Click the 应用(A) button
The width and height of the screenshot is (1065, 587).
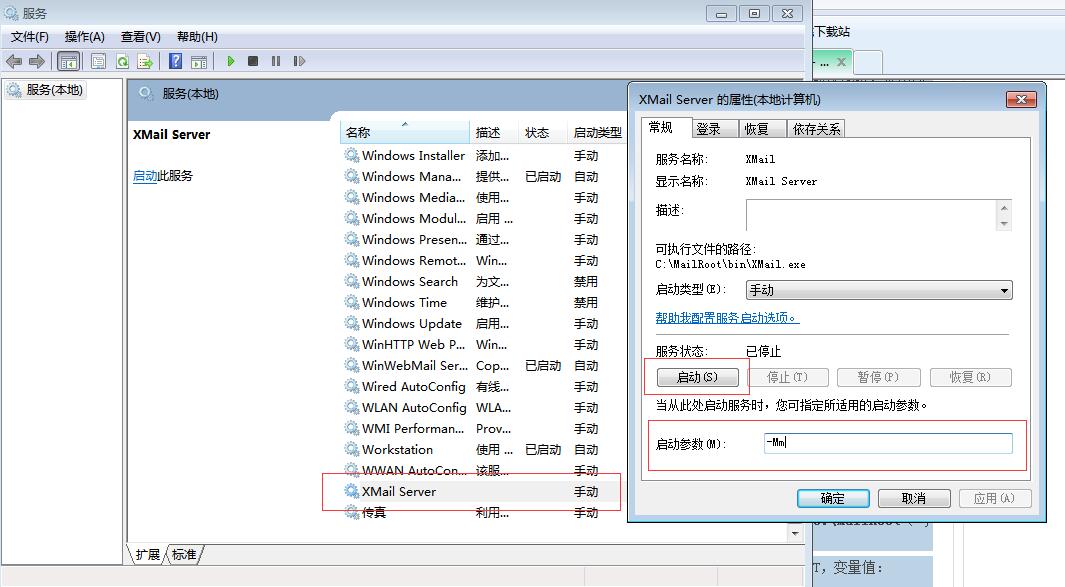click(995, 498)
